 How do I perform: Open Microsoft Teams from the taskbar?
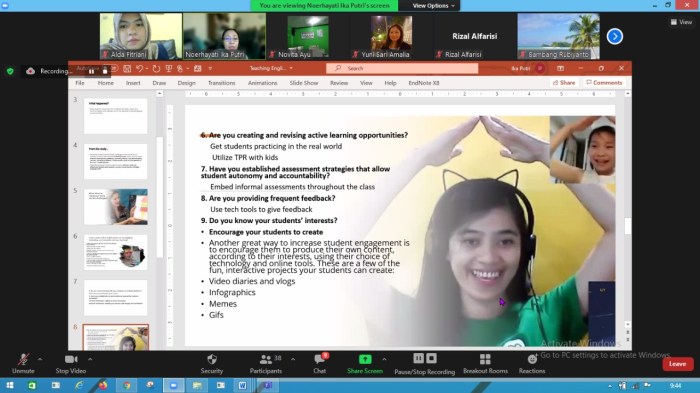coord(267,385)
